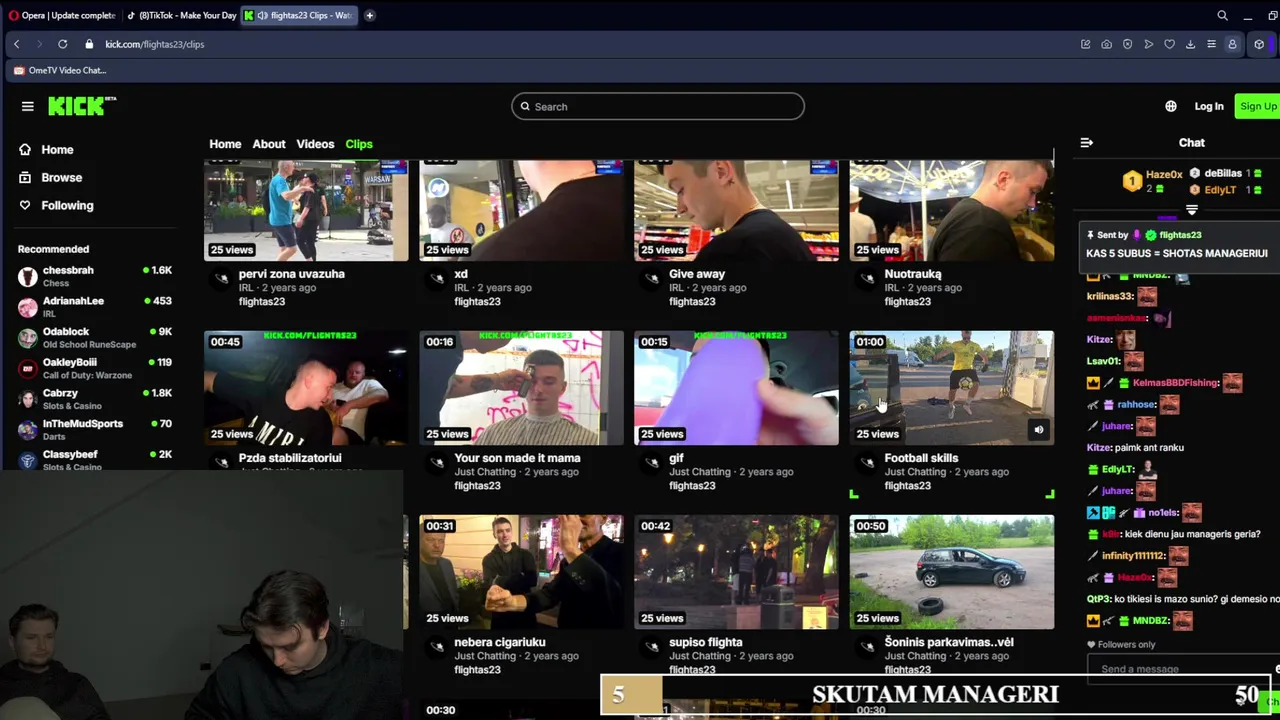The image size is (1280, 720).
Task: Open Opera easy setup sliders icon
Action: click(x=1211, y=44)
